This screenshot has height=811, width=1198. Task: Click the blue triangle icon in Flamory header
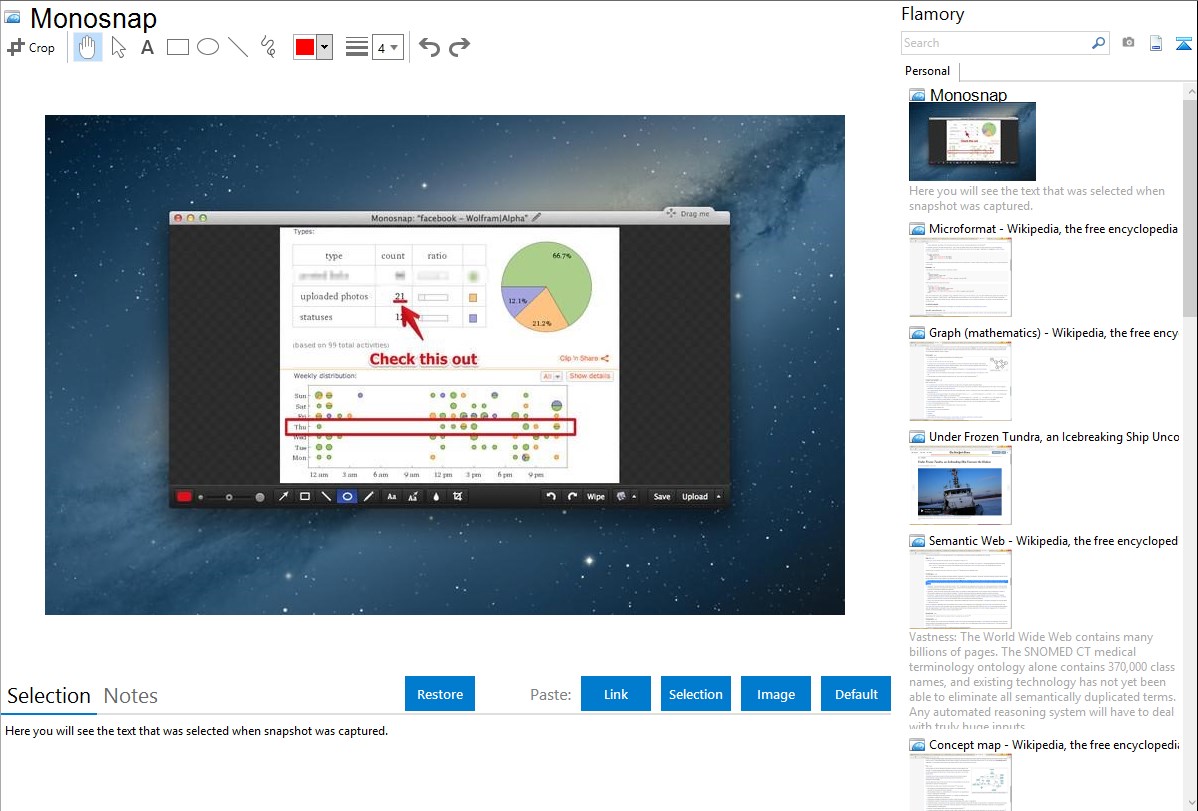[x=1183, y=43]
